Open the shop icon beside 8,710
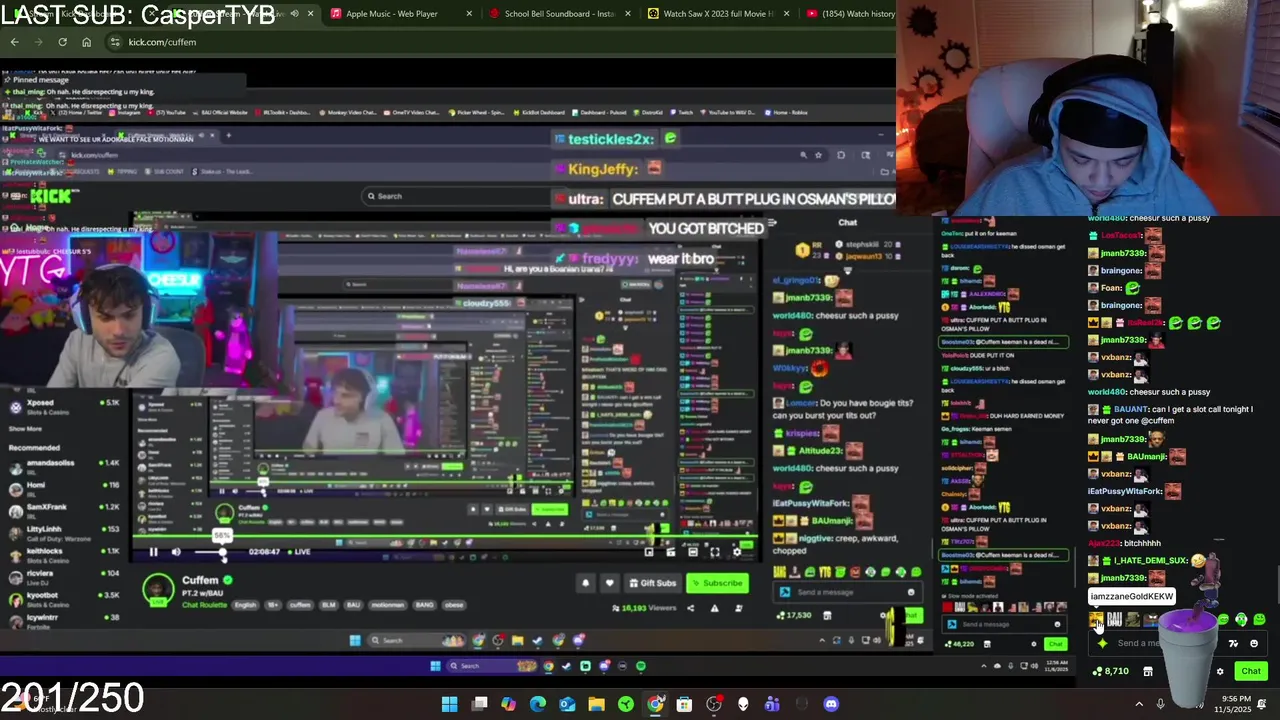1280x720 pixels. coord(1148,671)
